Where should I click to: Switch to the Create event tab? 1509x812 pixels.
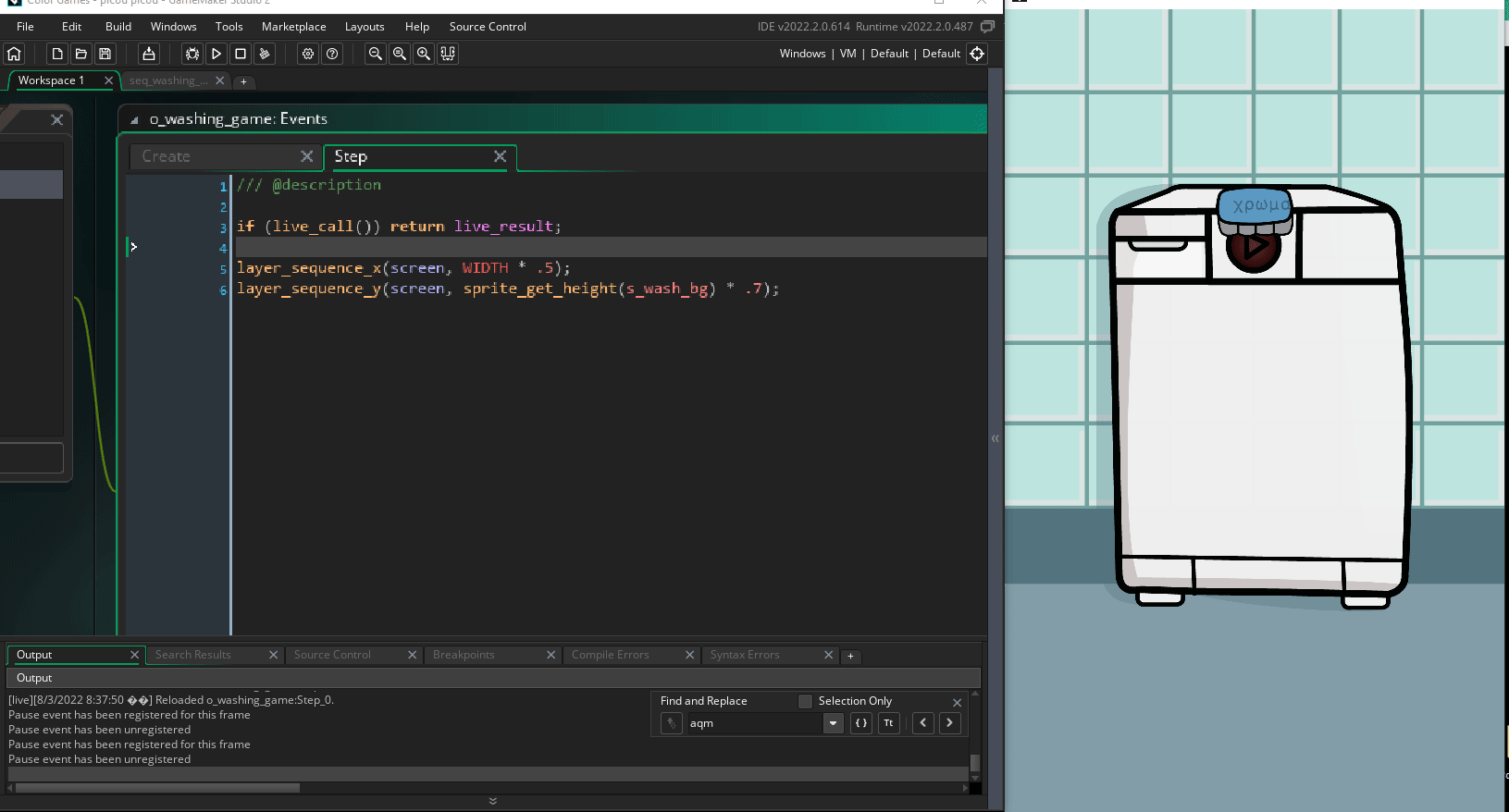tap(167, 157)
